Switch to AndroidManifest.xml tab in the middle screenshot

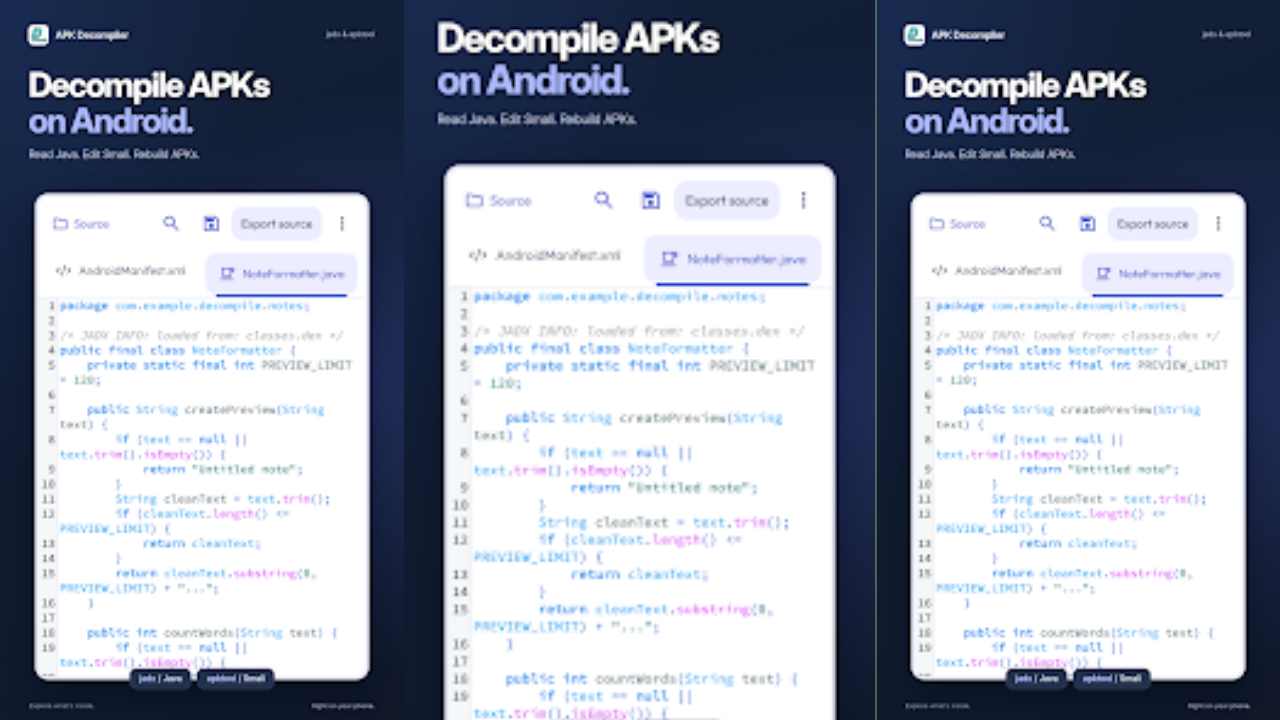[x=545, y=256]
